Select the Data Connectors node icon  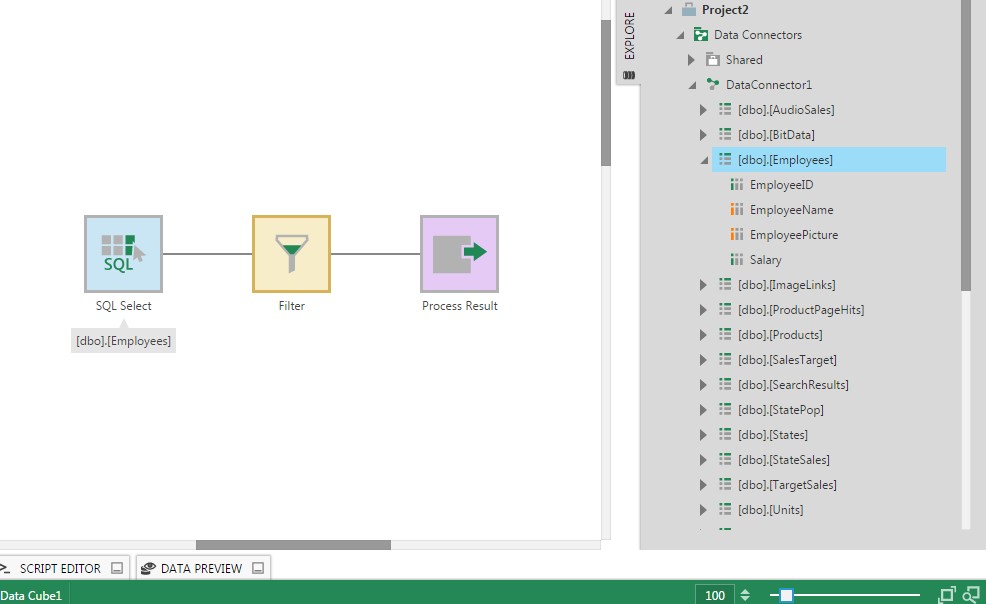pos(700,34)
